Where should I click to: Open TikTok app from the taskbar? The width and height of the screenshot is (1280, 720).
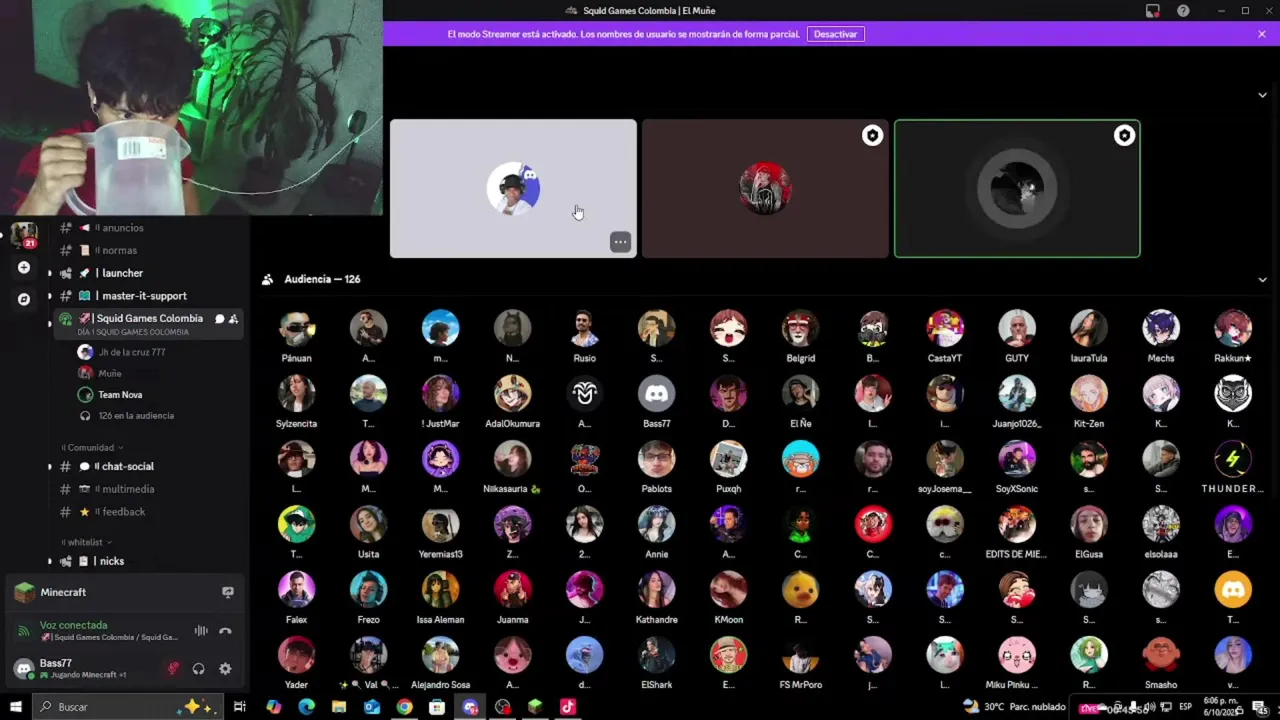click(568, 707)
